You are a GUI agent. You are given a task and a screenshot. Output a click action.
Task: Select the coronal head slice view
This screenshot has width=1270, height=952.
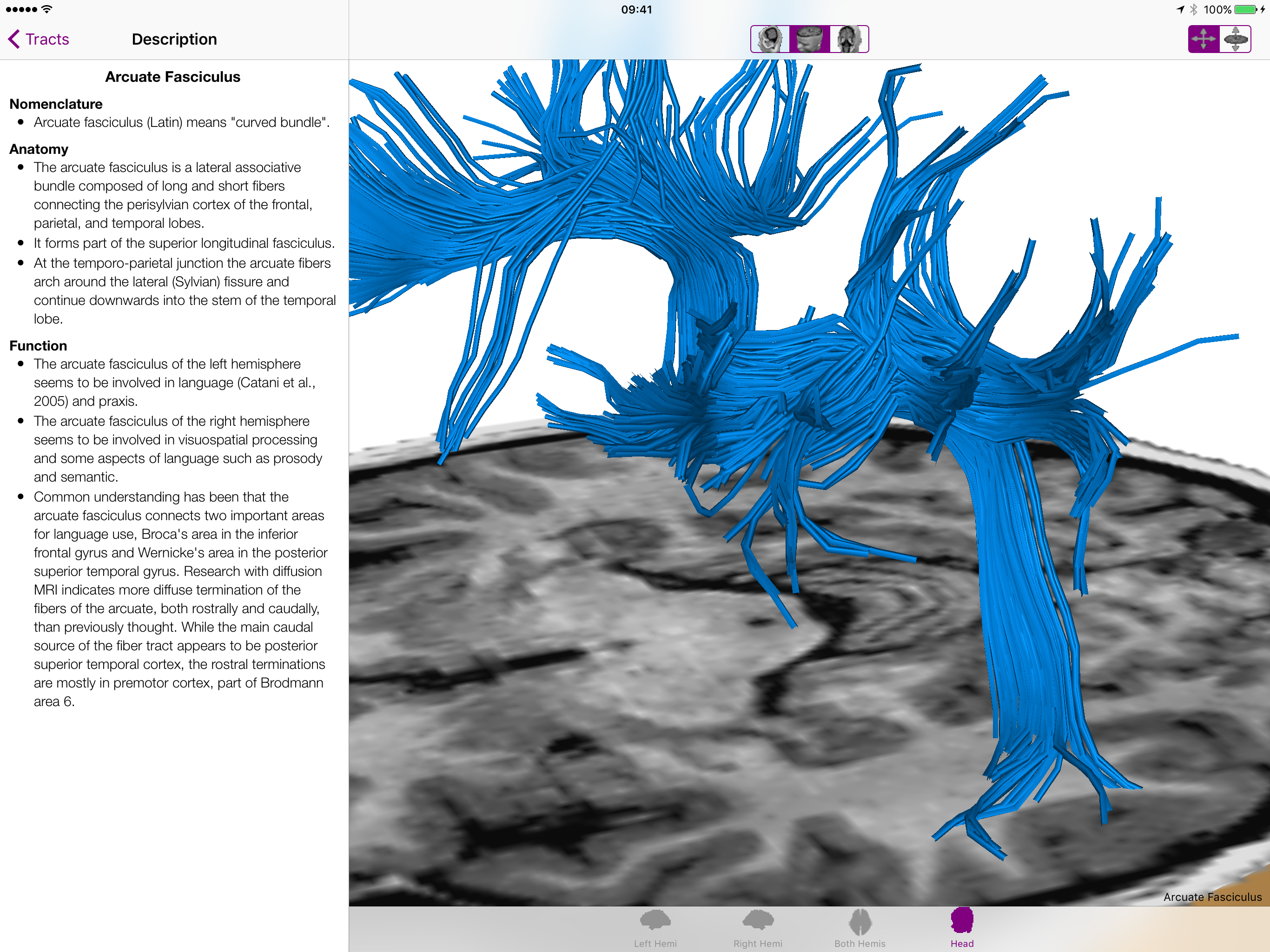[x=848, y=39]
